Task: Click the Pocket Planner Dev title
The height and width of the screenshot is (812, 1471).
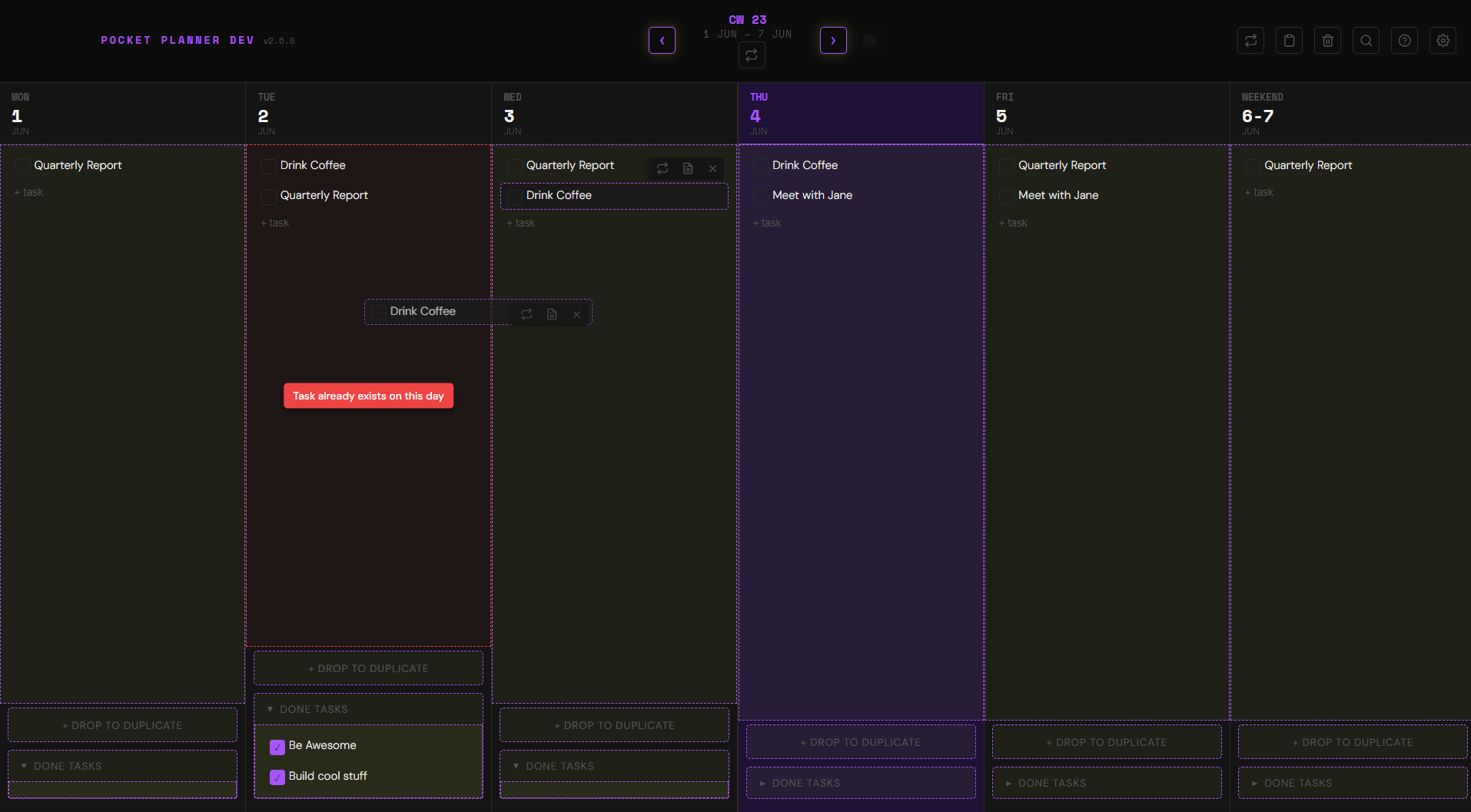Action: click(178, 40)
